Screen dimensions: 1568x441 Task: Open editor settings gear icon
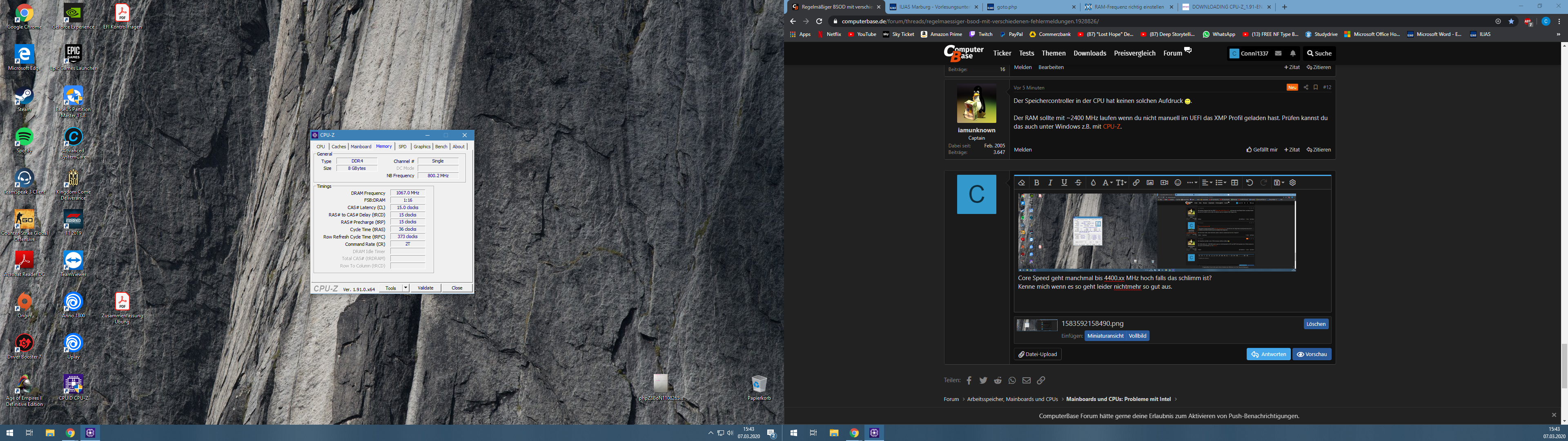[x=1293, y=183]
